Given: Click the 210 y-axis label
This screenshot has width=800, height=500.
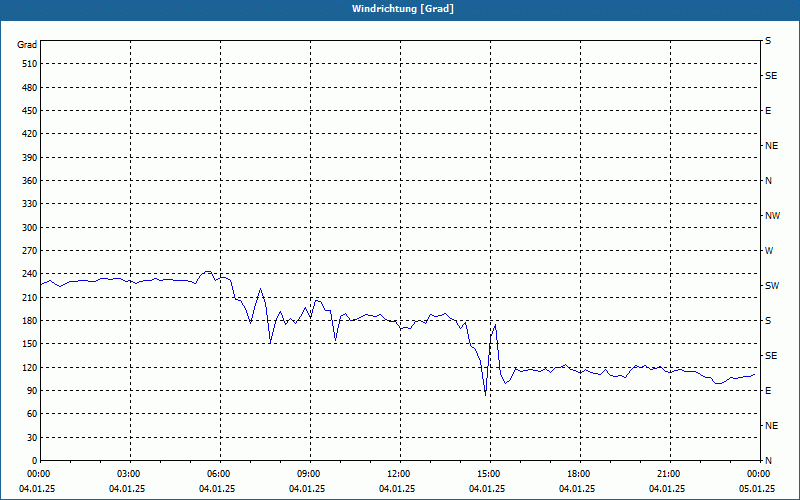Looking at the screenshot, I should tap(30, 297).
